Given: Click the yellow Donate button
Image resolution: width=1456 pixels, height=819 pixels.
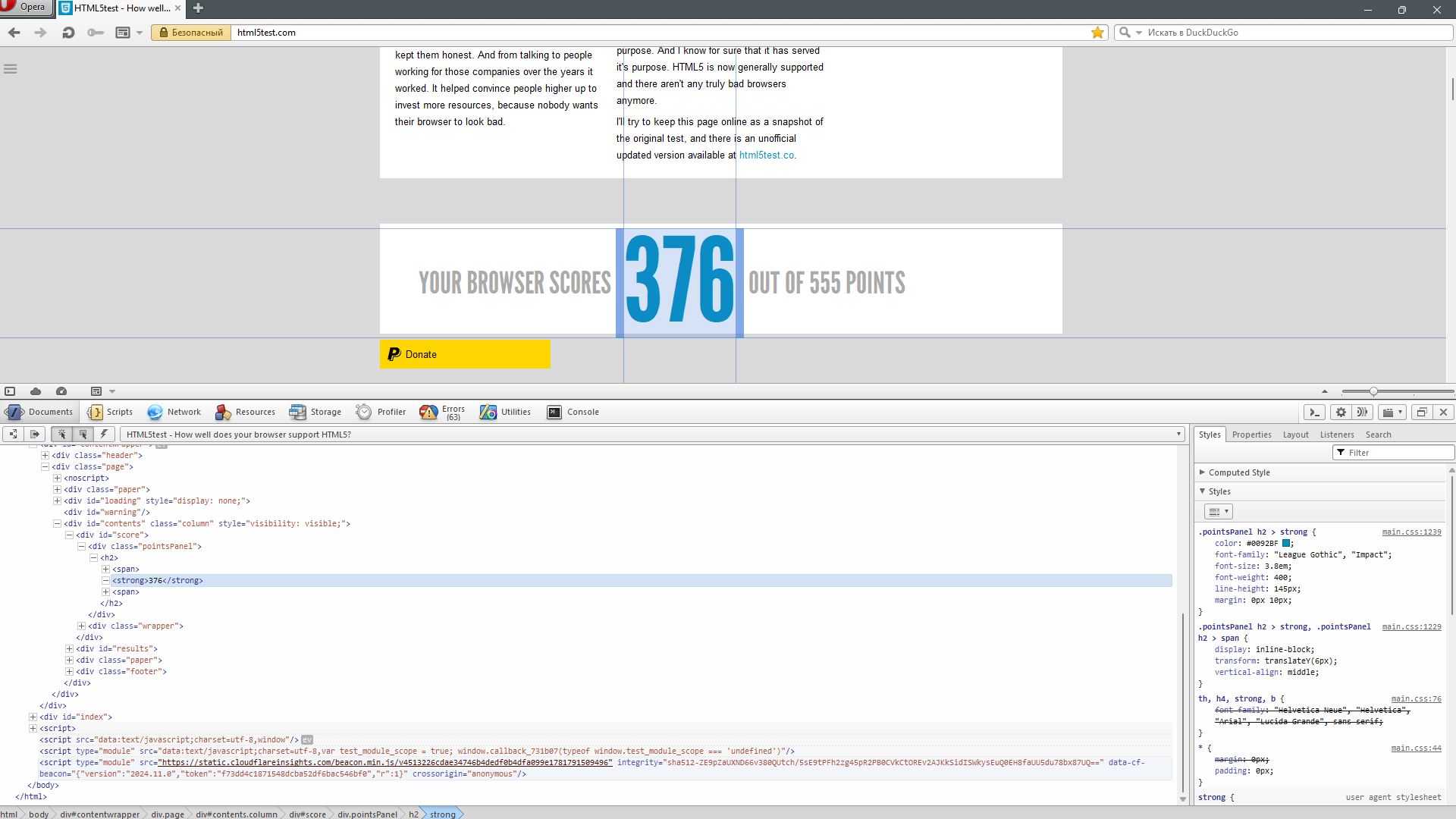Looking at the screenshot, I should coord(465,354).
